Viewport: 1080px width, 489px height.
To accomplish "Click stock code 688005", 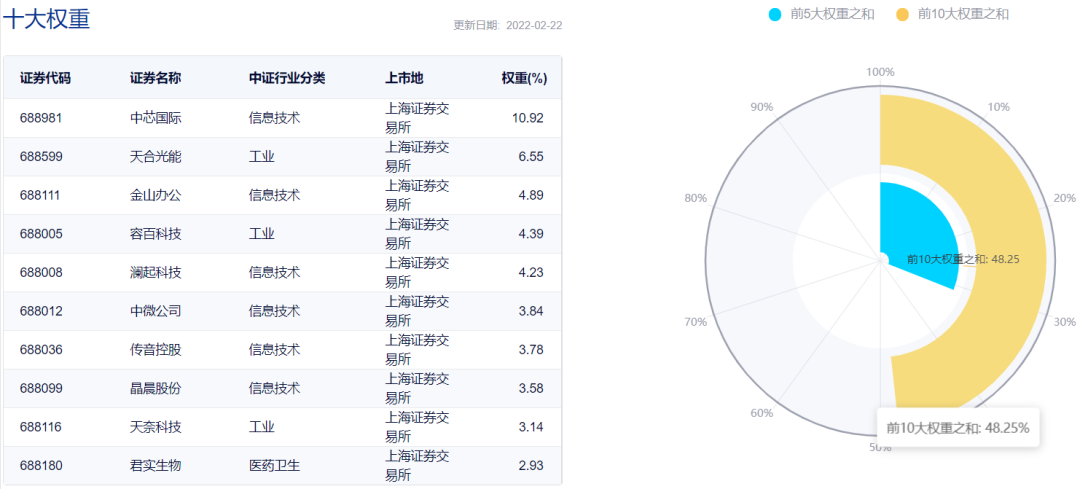I will click(41, 233).
